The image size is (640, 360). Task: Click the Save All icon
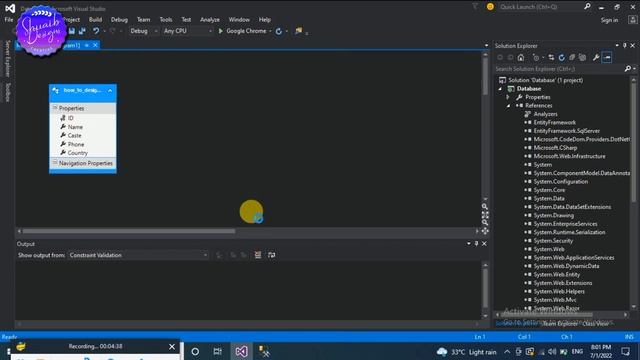[82, 31]
